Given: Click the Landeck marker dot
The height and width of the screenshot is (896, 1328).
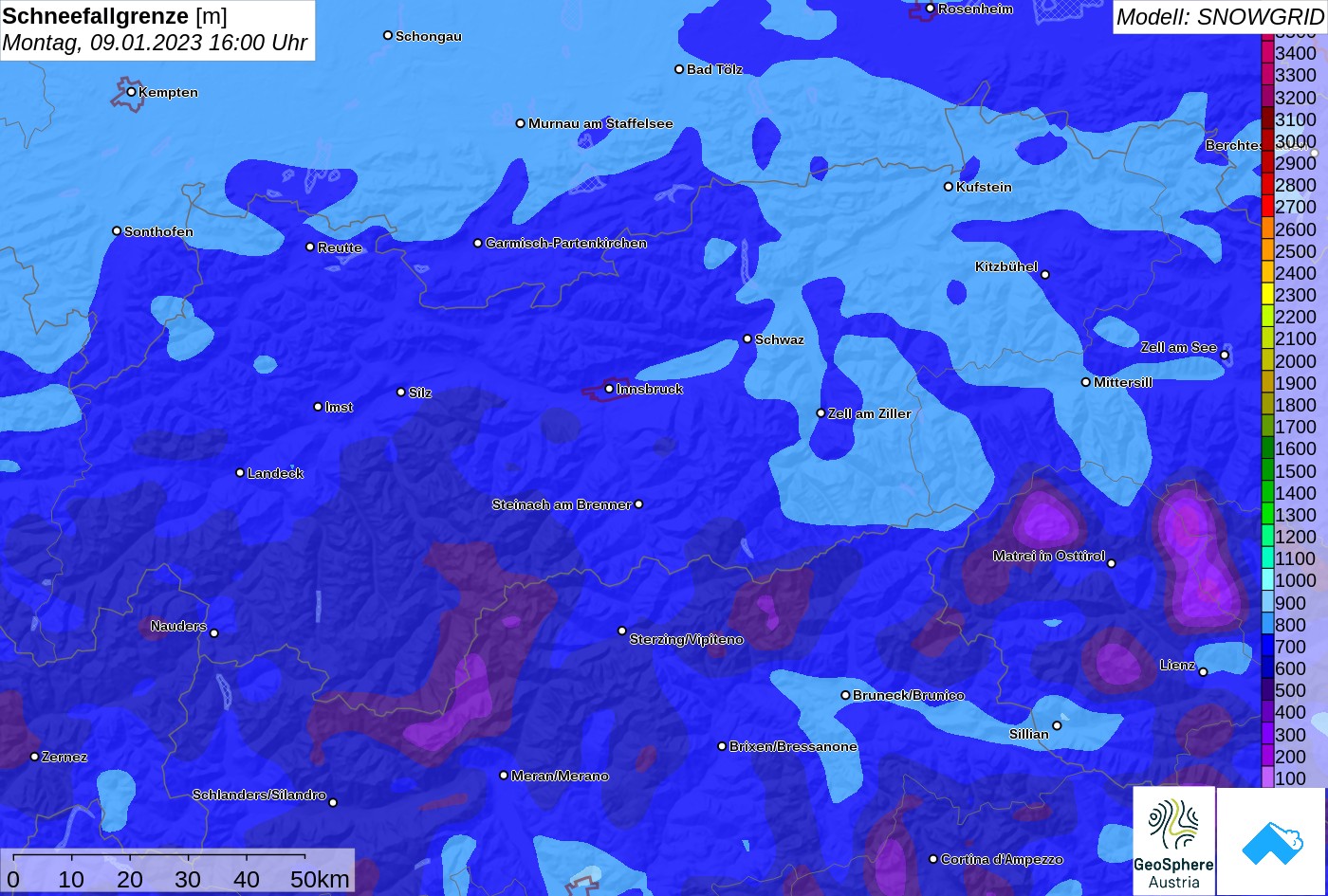Looking at the screenshot, I should coord(240,473).
